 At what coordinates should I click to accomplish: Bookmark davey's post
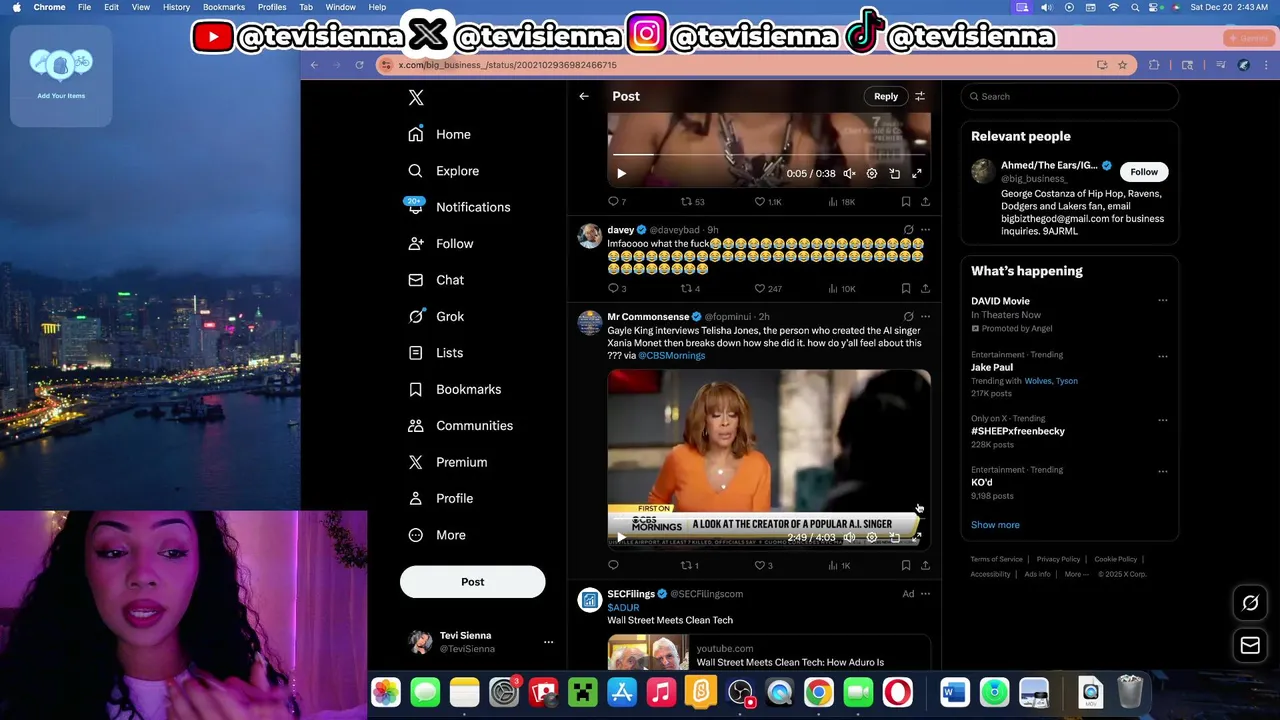[x=906, y=288]
